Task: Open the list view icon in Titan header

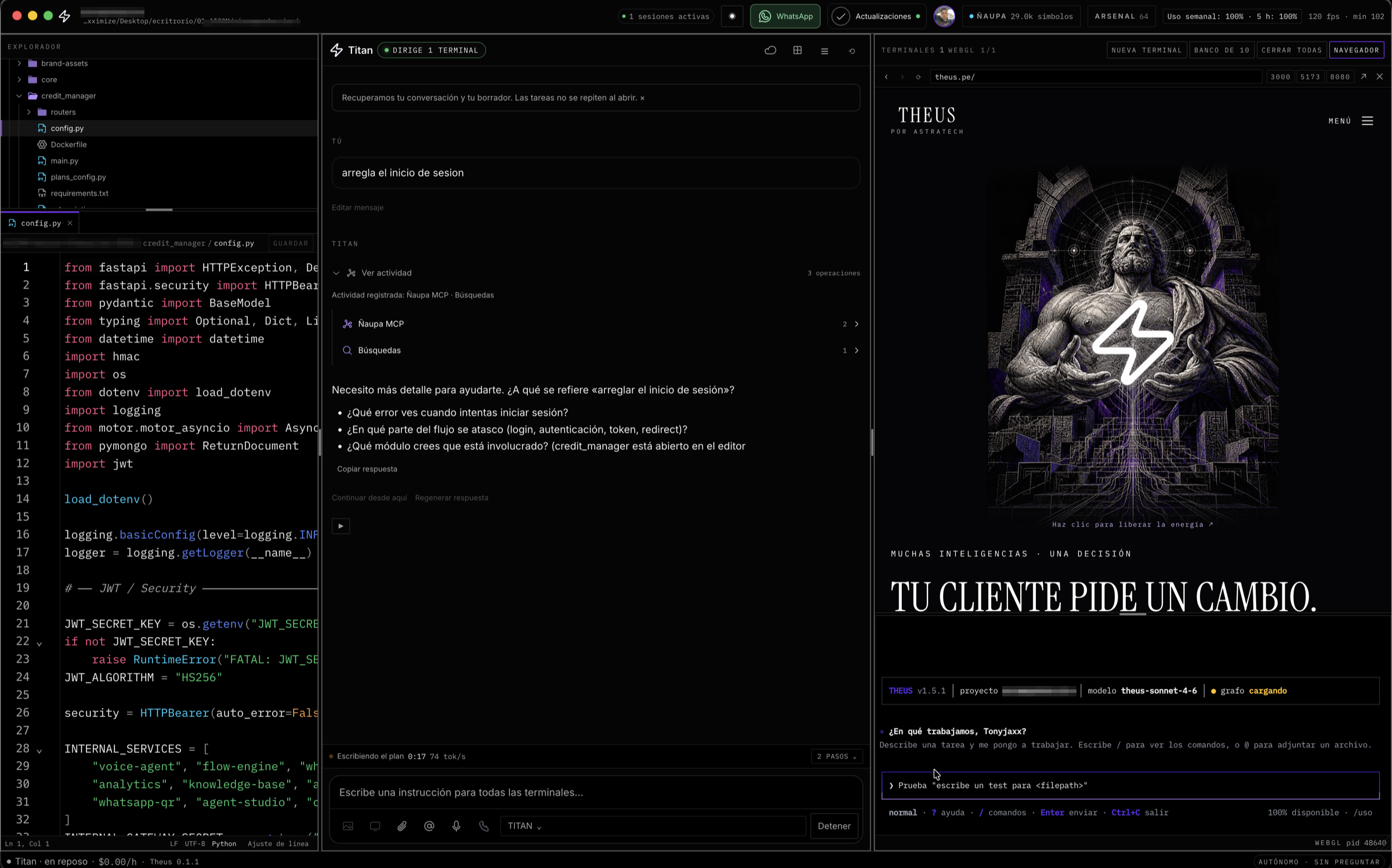Action: click(824, 51)
